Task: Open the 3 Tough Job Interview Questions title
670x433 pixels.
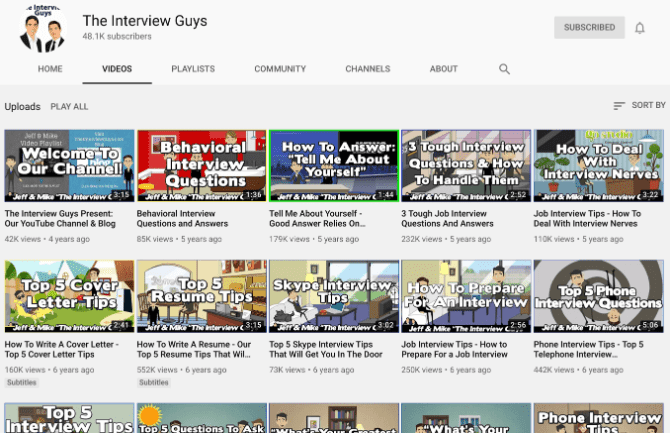Action: pyautogui.click(x=447, y=218)
